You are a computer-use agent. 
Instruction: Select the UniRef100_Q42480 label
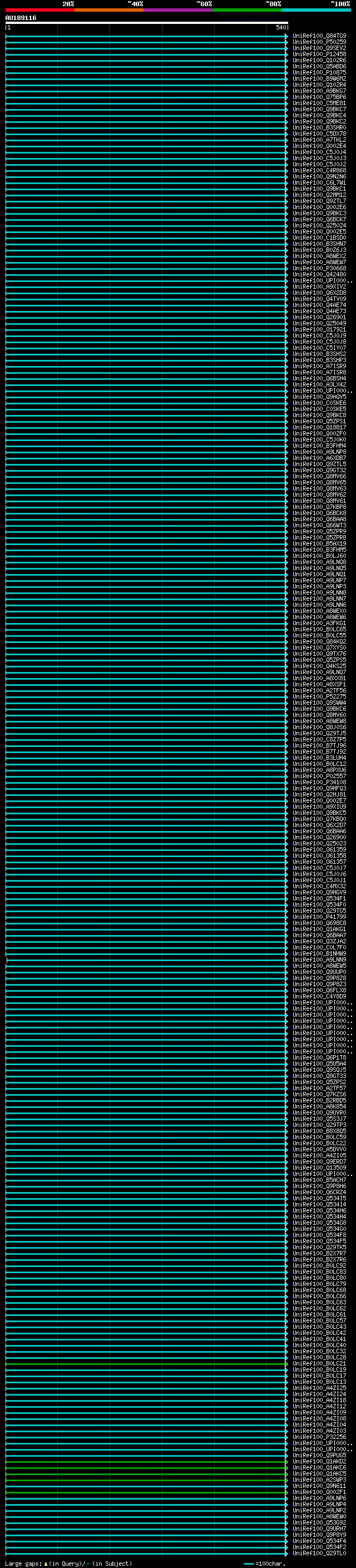[x=319, y=275]
